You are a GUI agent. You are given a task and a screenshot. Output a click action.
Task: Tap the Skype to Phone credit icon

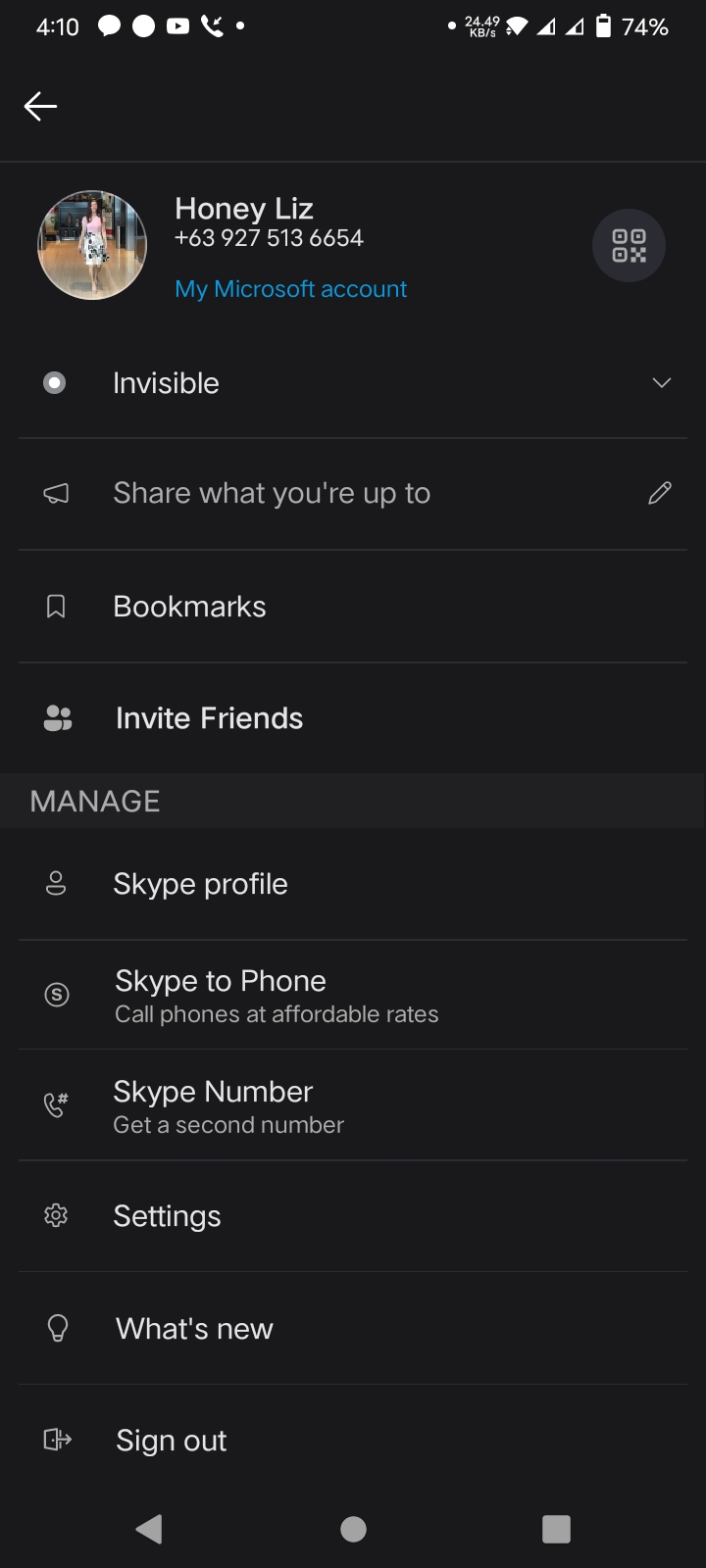click(x=57, y=995)
